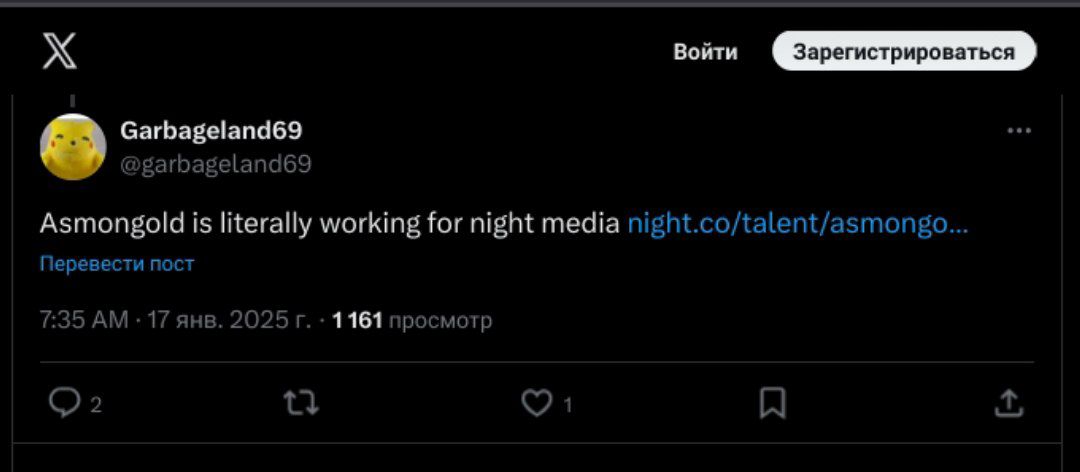Click the 7:35 AM timestamp
Screen dimensions: 1080x472
click(84, 320)
